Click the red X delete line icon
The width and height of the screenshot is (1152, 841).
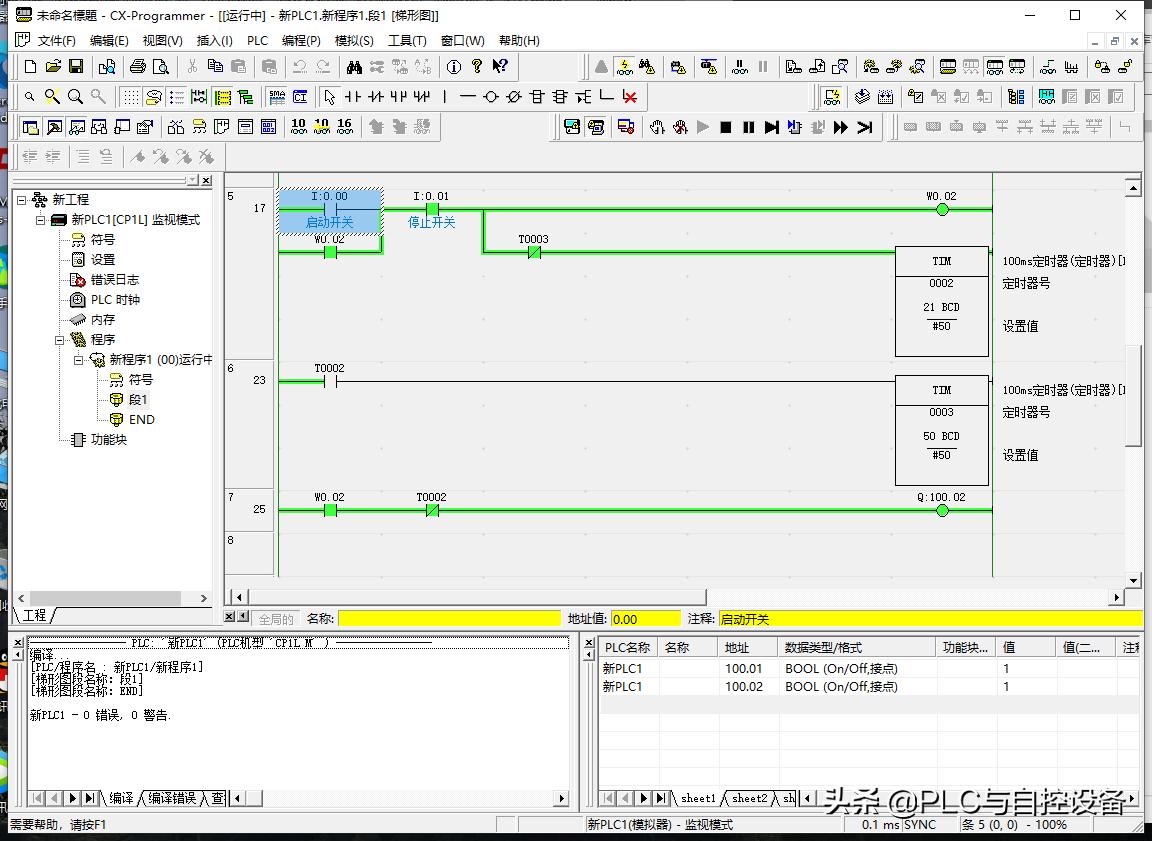click(630, 97)
